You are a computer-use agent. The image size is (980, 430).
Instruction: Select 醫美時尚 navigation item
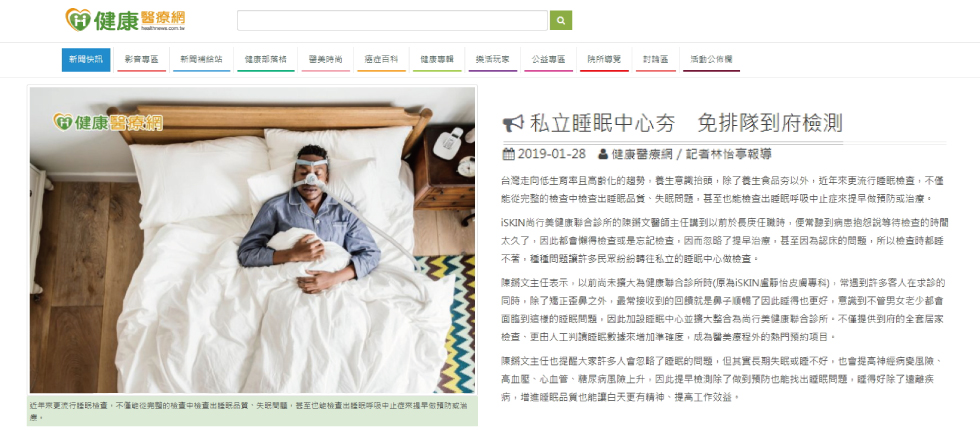[x=326, y=60]
